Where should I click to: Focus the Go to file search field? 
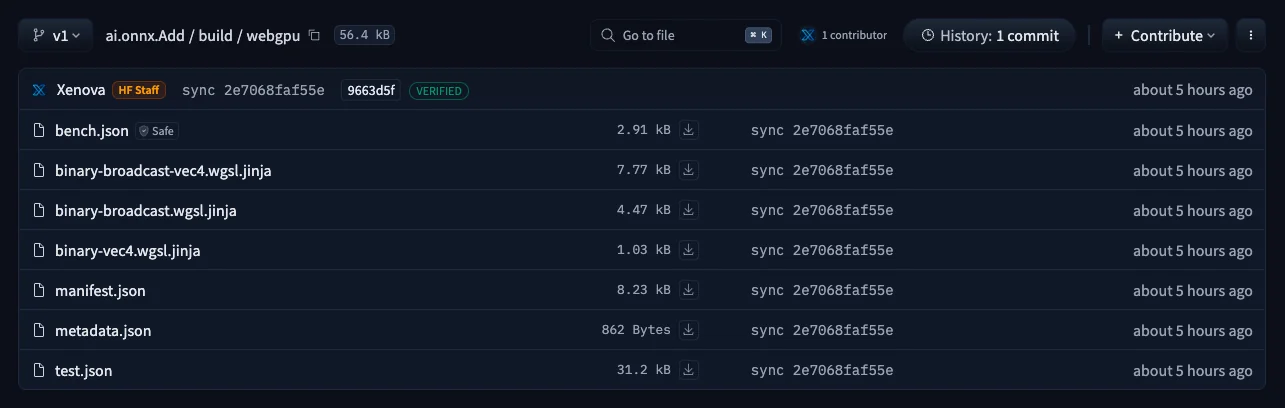(x=685, y=35)
